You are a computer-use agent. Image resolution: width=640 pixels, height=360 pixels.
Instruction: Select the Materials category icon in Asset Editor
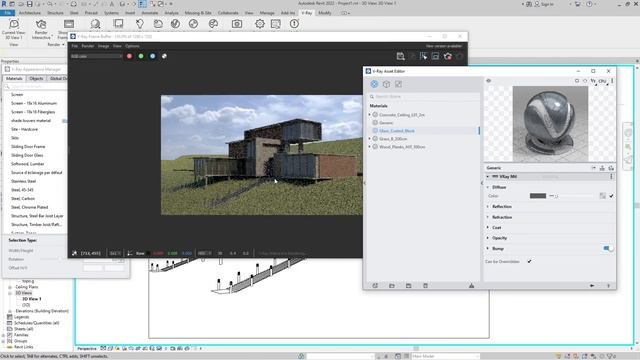(x=374, y=84)
